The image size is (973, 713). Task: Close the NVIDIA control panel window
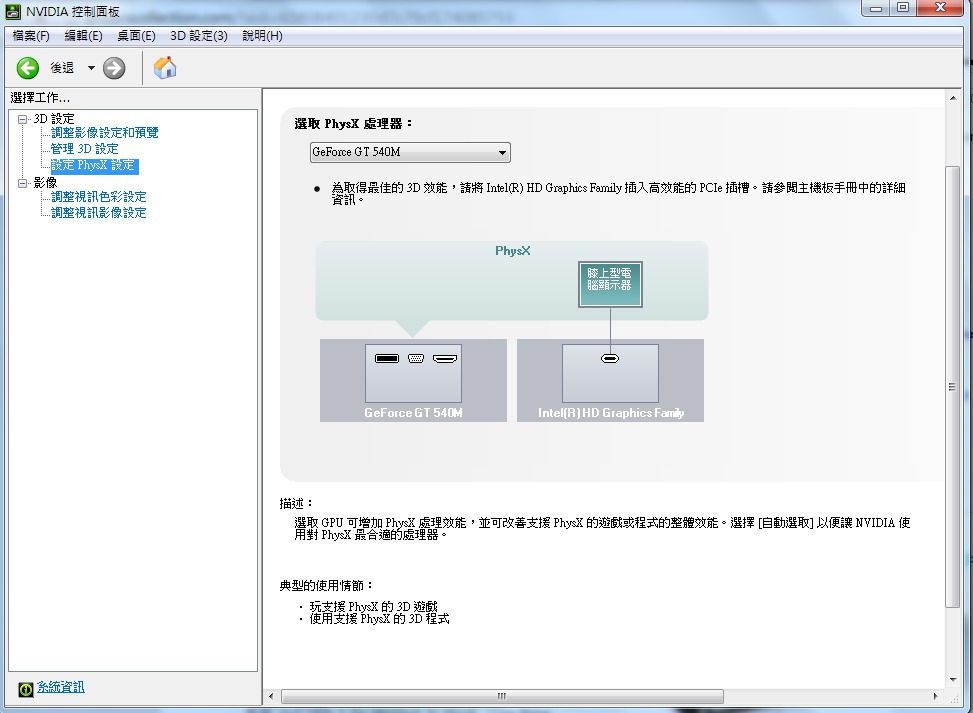940,8
